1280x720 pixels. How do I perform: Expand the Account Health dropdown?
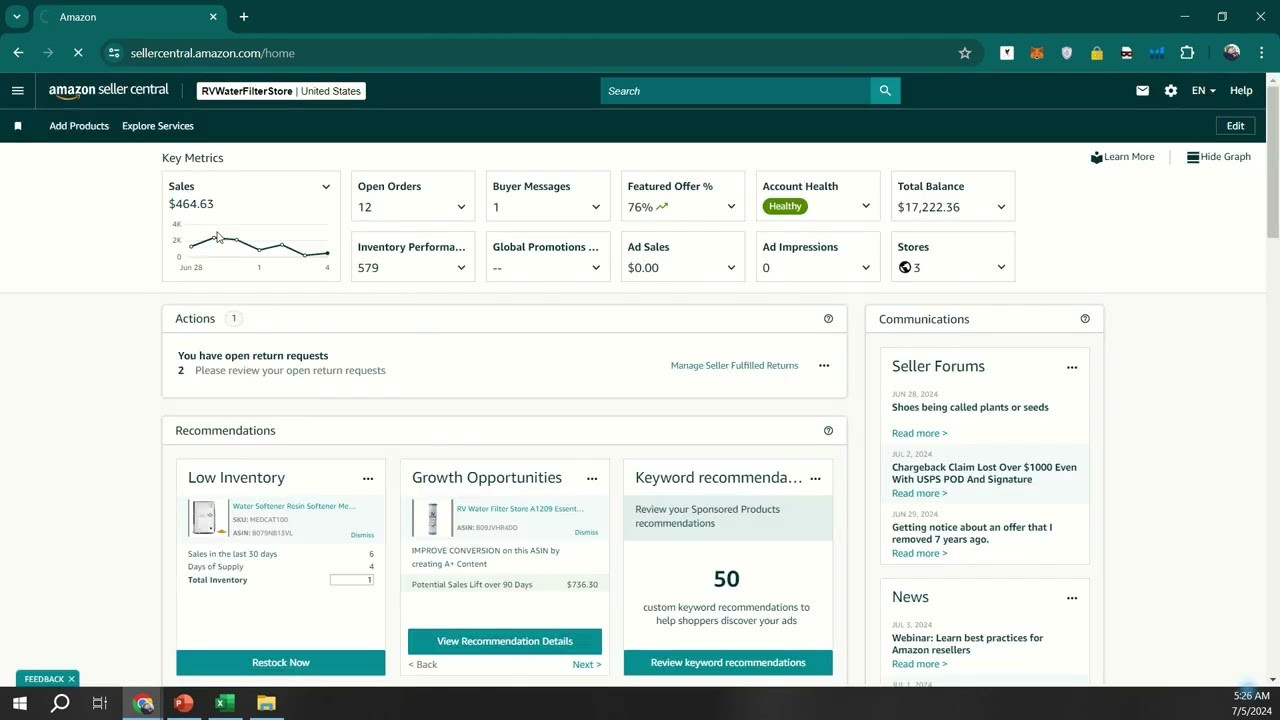click(x=866, y=206)
